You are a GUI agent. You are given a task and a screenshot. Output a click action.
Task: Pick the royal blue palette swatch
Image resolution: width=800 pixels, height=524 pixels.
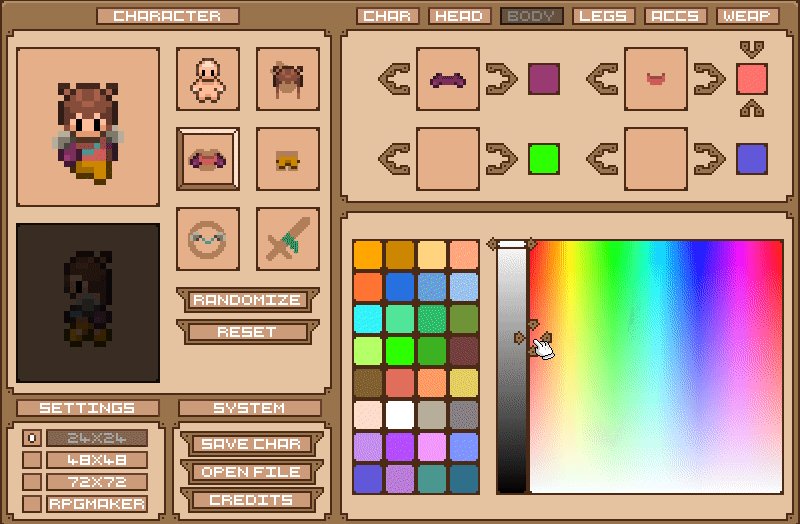[x=399, y=287]
